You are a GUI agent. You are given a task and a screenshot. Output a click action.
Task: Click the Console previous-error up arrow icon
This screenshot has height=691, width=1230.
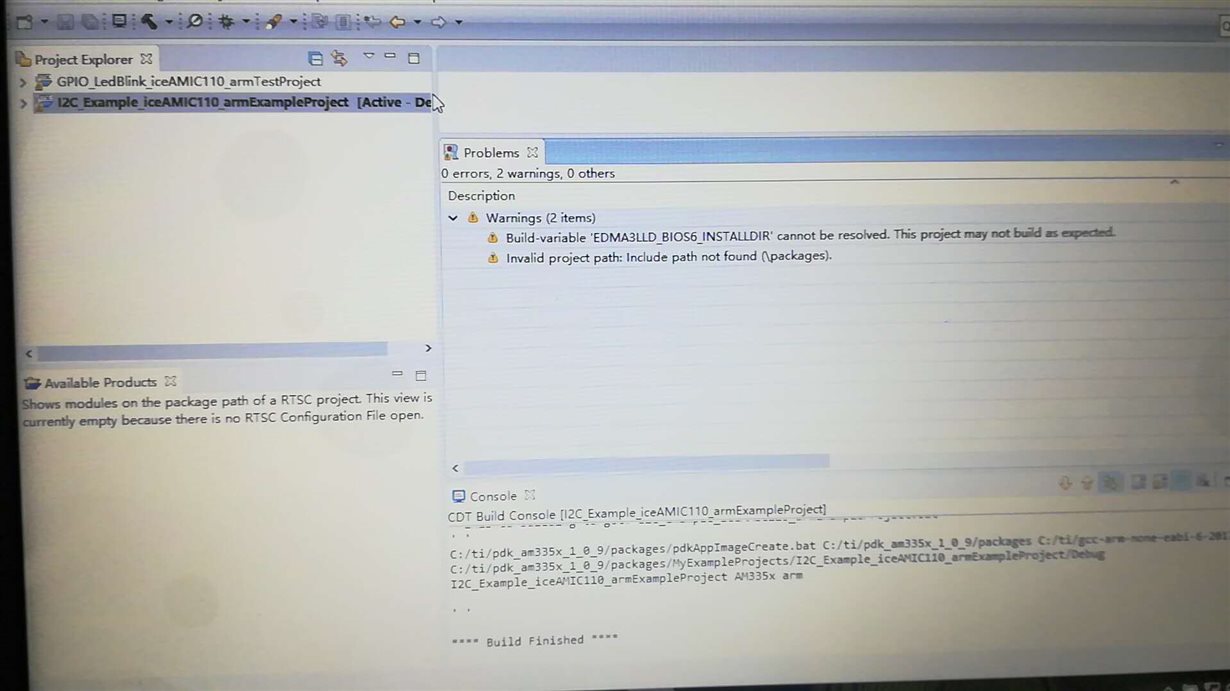pos(1087,483)
